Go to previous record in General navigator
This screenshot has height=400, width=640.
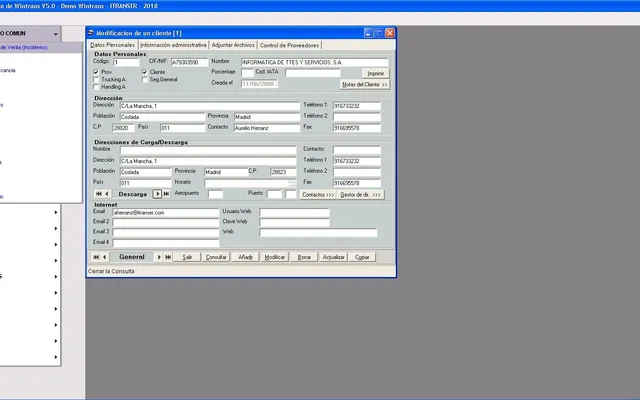[104, 257]
